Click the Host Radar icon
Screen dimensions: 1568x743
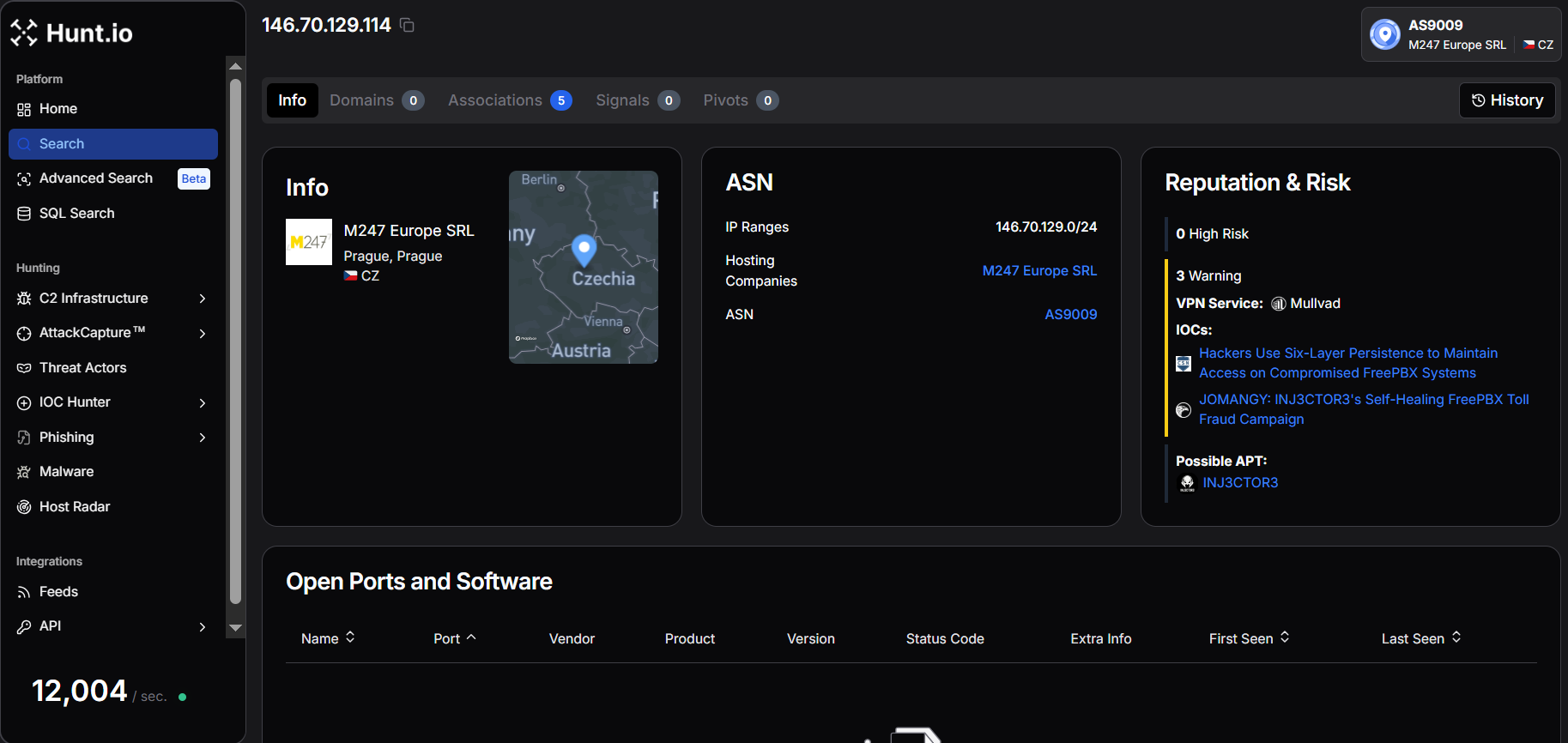click(x=24, y=507)
